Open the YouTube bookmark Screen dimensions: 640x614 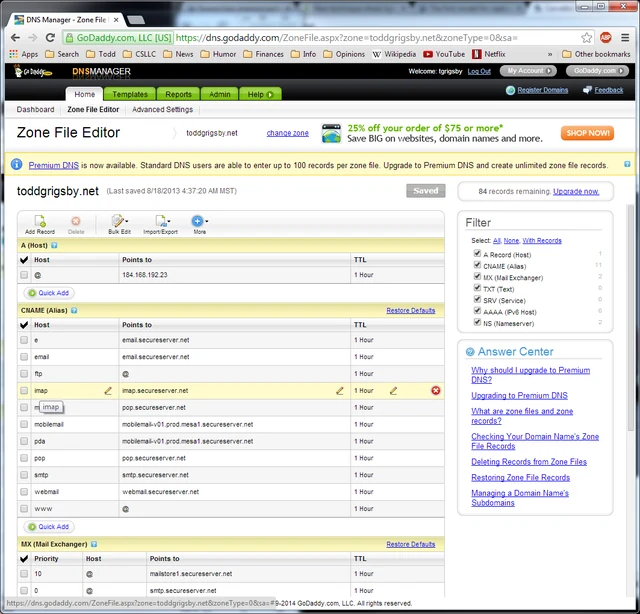(444, 54)
